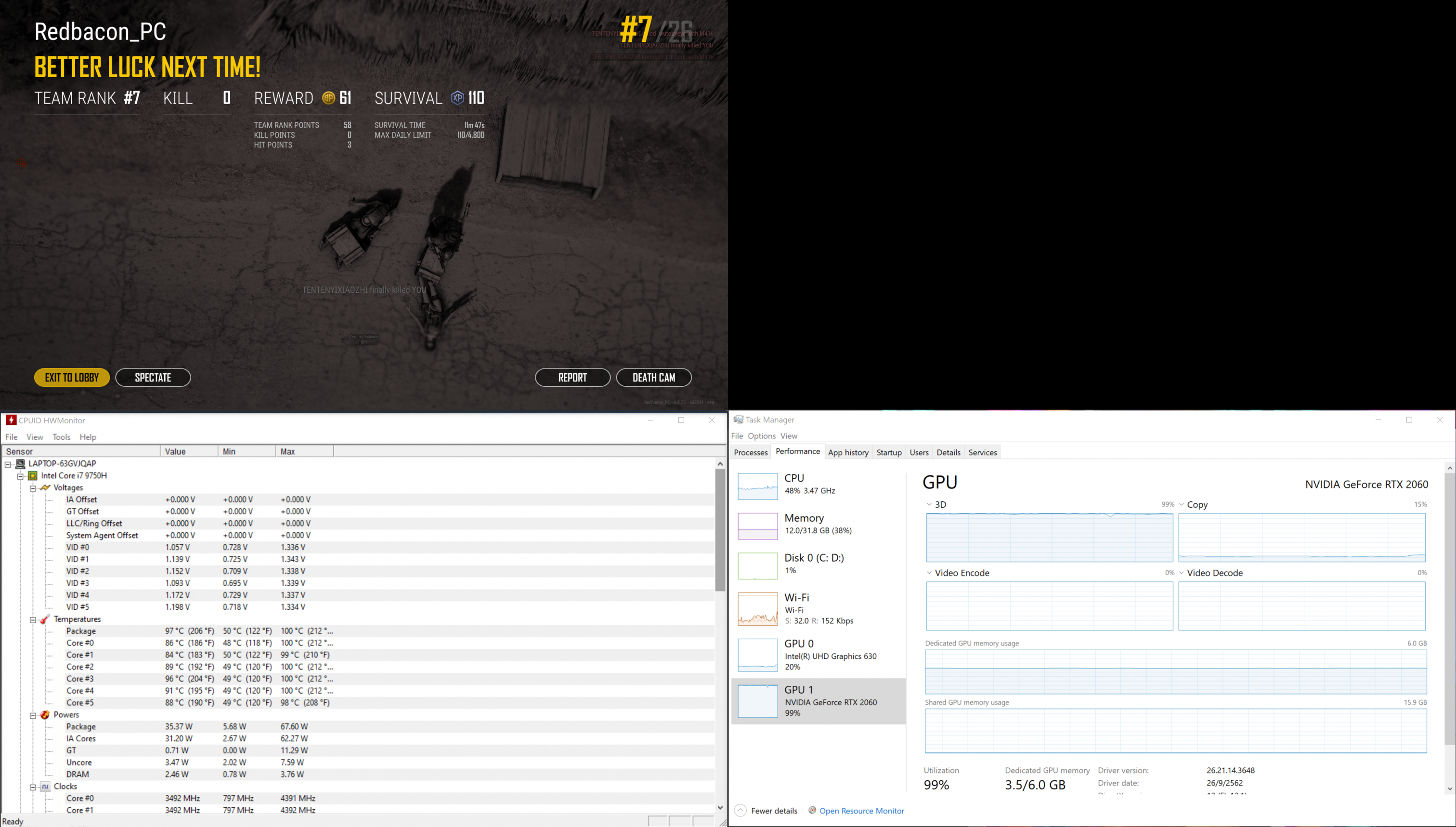Click the Resource Monitor icon in Task Manager

(x=812, y=810)
